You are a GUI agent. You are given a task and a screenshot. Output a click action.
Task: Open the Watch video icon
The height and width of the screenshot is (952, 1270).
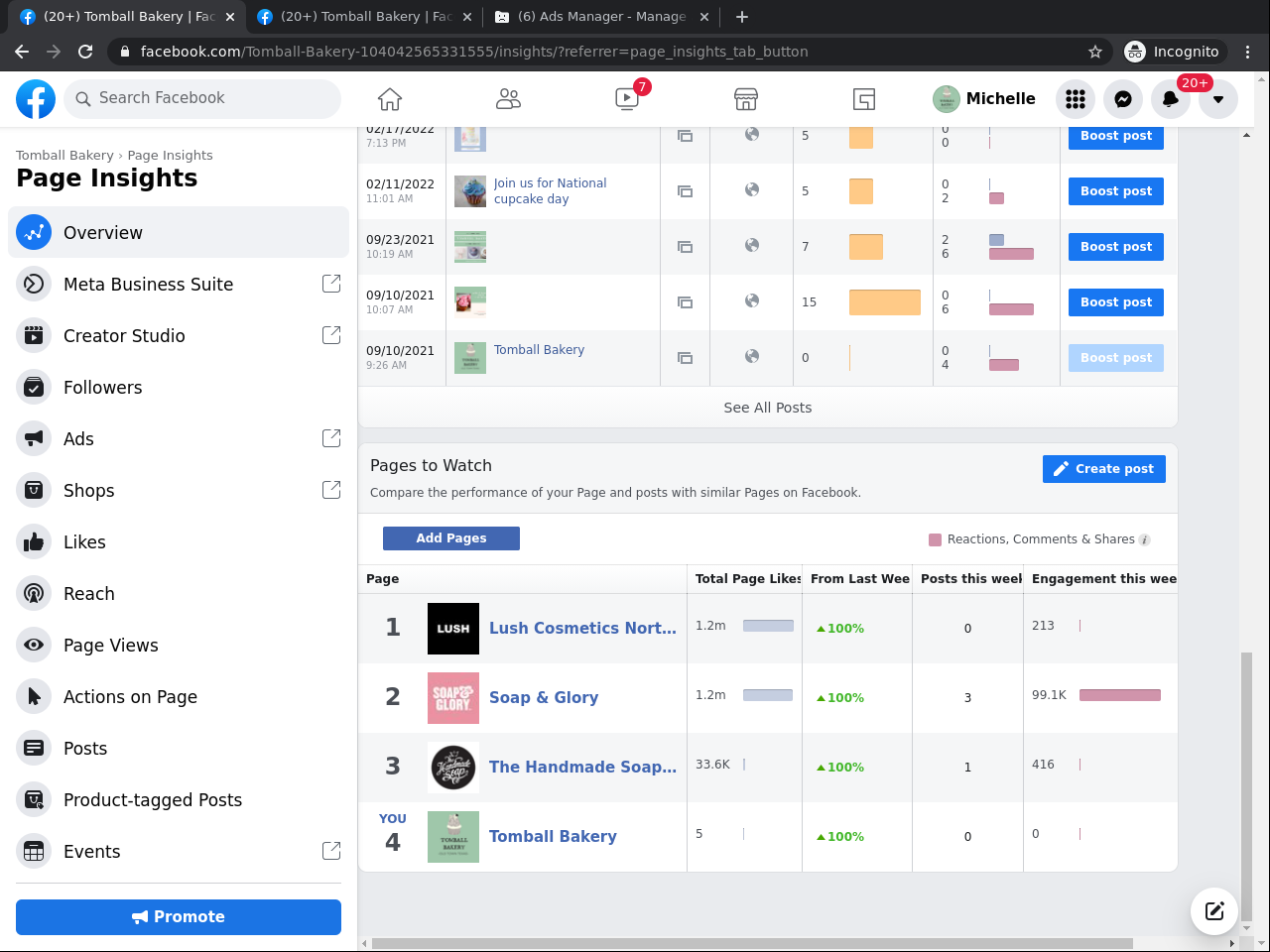tap(627, 99)
